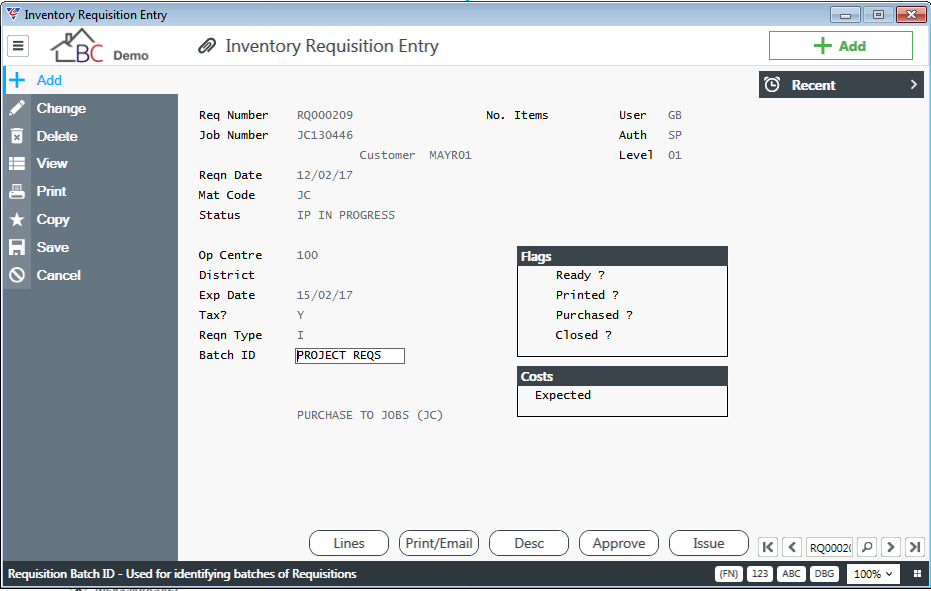
Task: Click the circle-slash Cancel icon
Action: (x=17, y=275)
